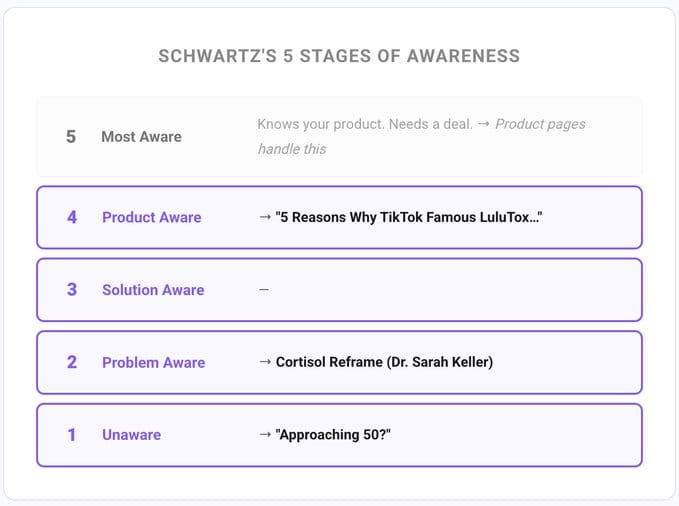Open the italic "Product pages handle this" note
Viewport: 679px width, 506px height.
pyautogui.click(x=540, y=125)
